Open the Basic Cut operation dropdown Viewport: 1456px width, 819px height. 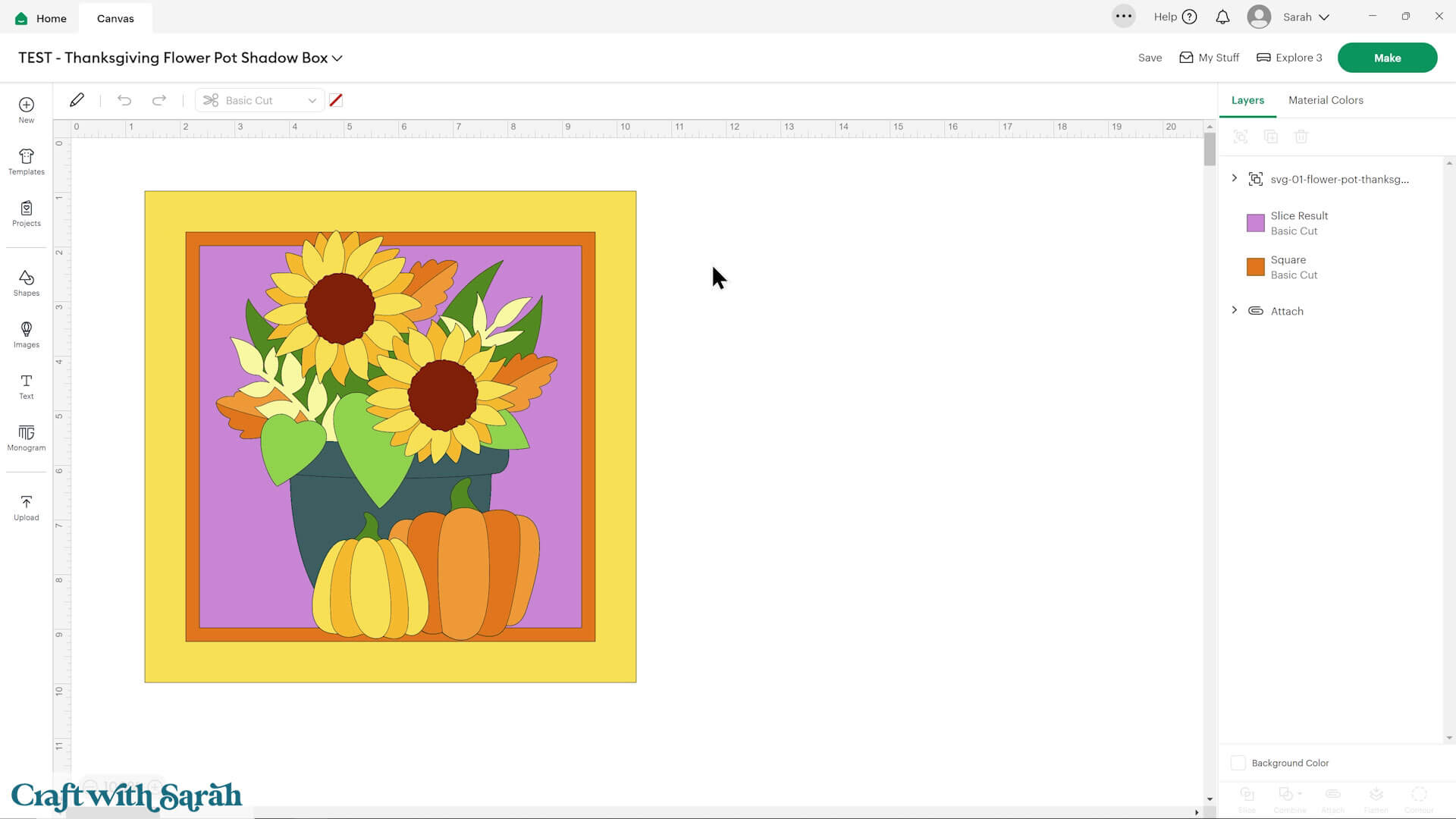pyautogui.click(x=259, y=100)
